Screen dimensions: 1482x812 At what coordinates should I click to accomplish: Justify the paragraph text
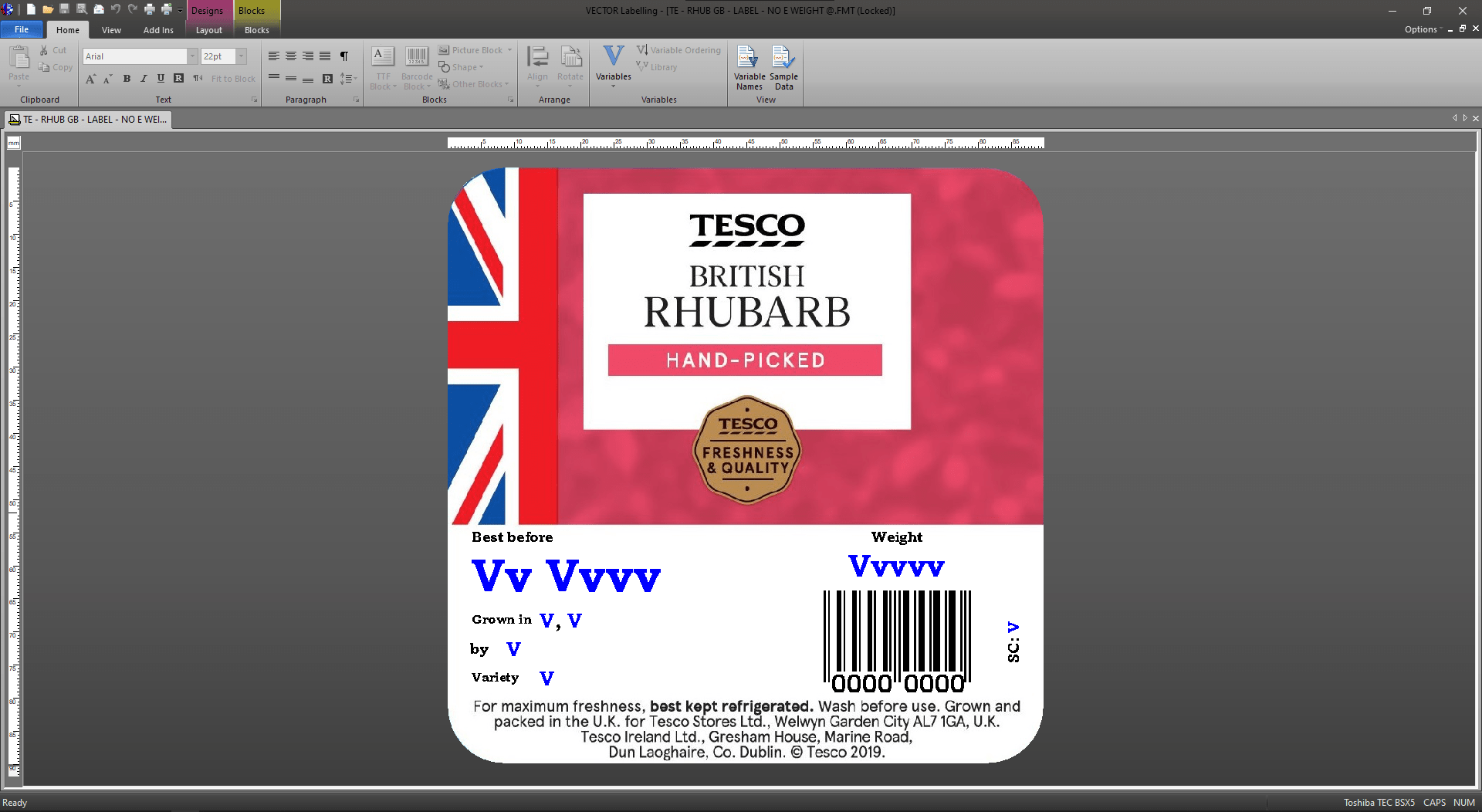(x=325, y=56)
